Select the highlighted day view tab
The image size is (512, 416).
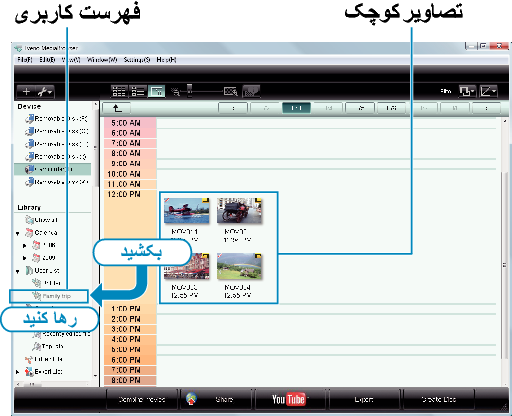296,108
